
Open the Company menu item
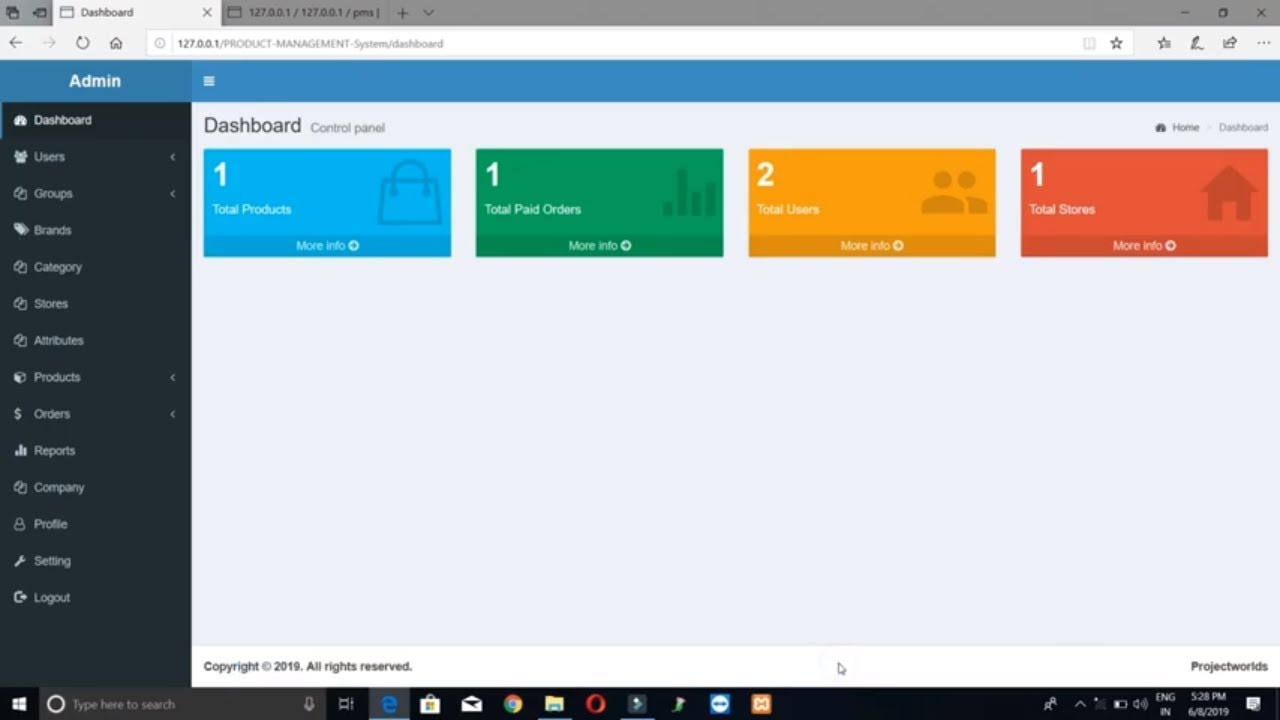pos(58,488)
